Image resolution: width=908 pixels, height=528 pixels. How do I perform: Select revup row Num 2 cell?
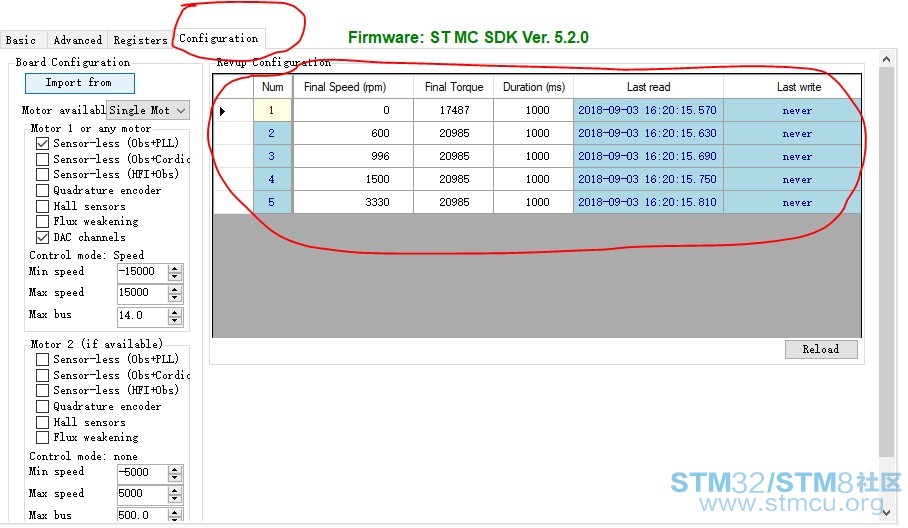tap(273, 133)
